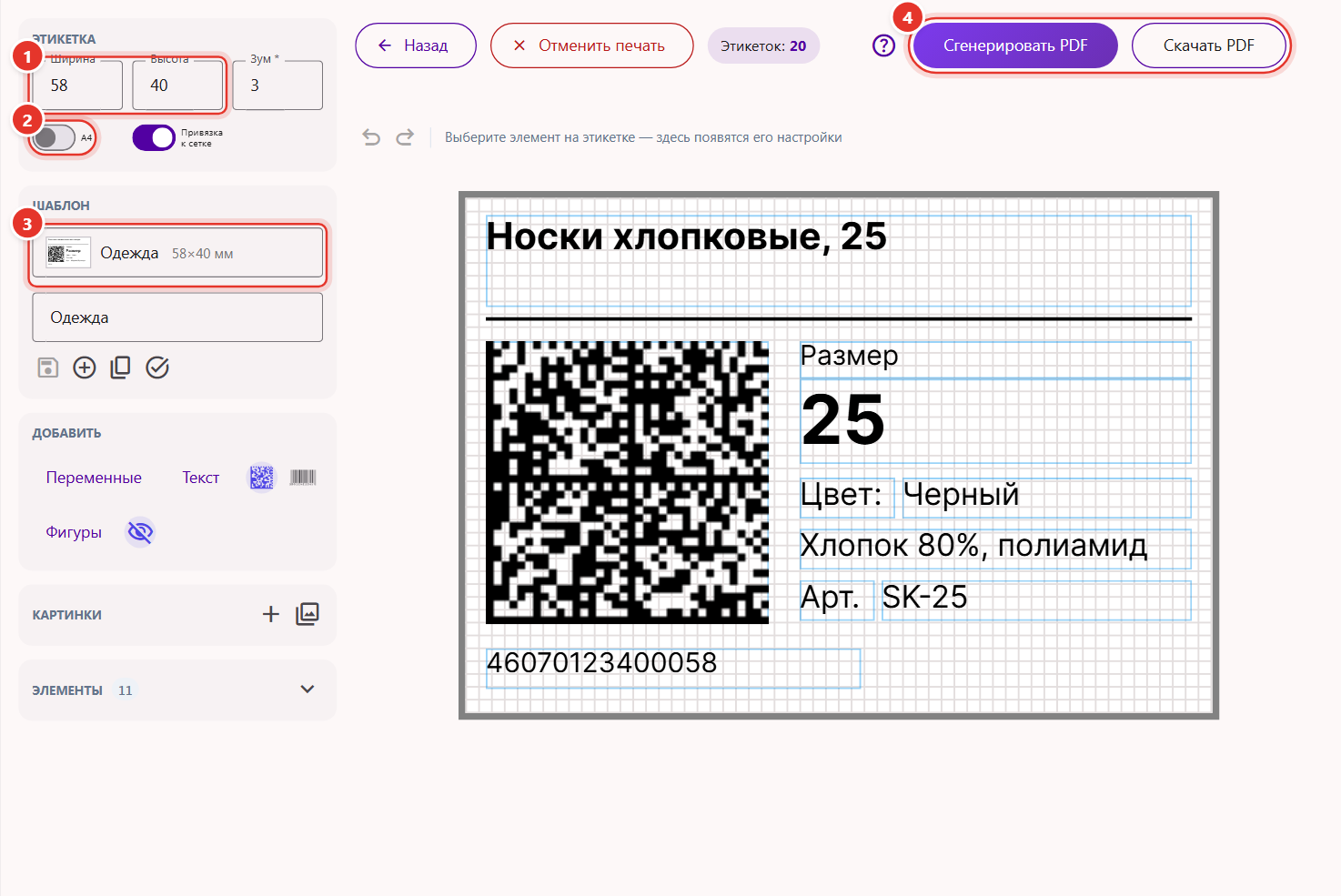Expand the Элементы section chevron
The width and height of the screenshot is (1341, 896).
coord(308,690)
